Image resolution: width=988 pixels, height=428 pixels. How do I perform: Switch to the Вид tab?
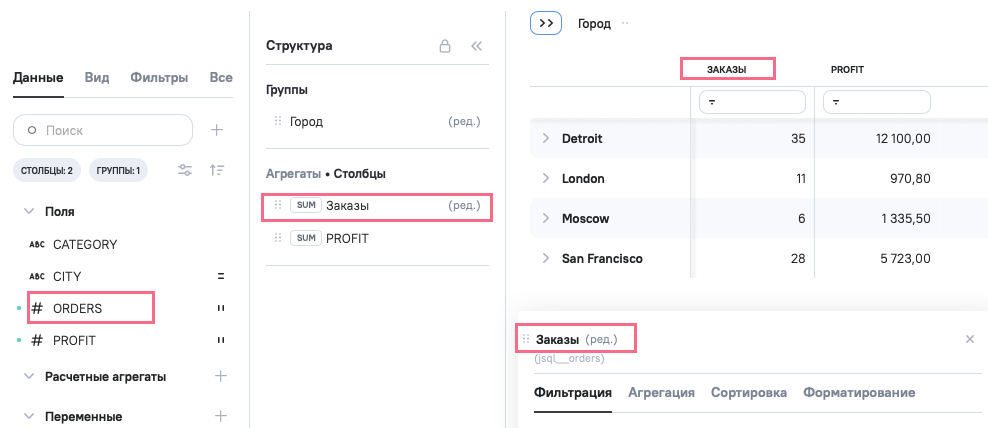click(x=97, y=78)
